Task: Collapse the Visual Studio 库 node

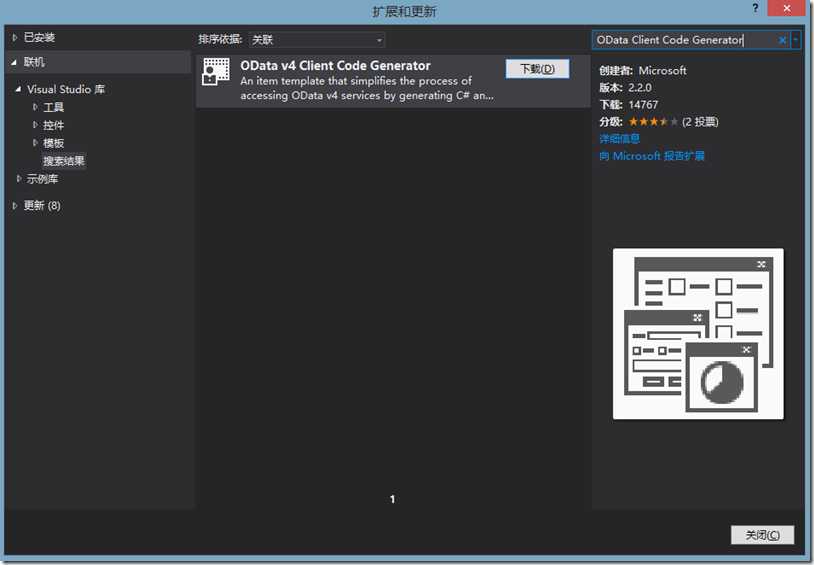Action: 18,89
